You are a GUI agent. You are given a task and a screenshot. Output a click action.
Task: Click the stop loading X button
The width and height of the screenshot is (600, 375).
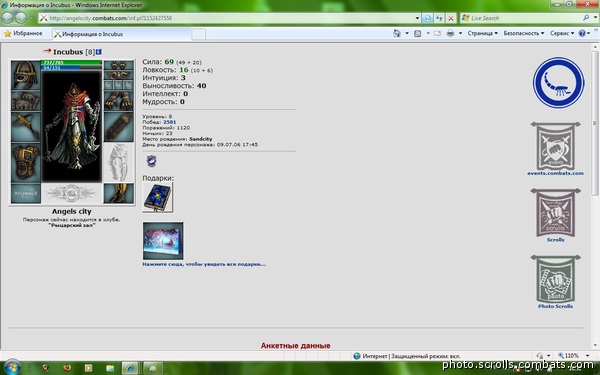451,18
